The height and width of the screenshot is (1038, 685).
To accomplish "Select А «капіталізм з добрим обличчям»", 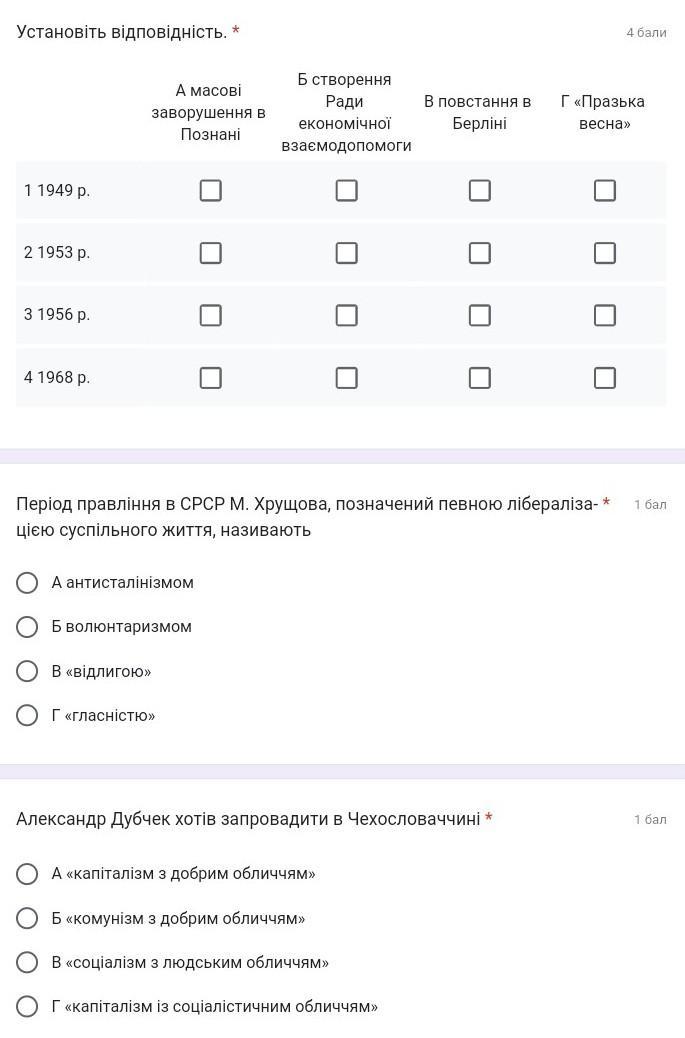I will tap(28, 874).
